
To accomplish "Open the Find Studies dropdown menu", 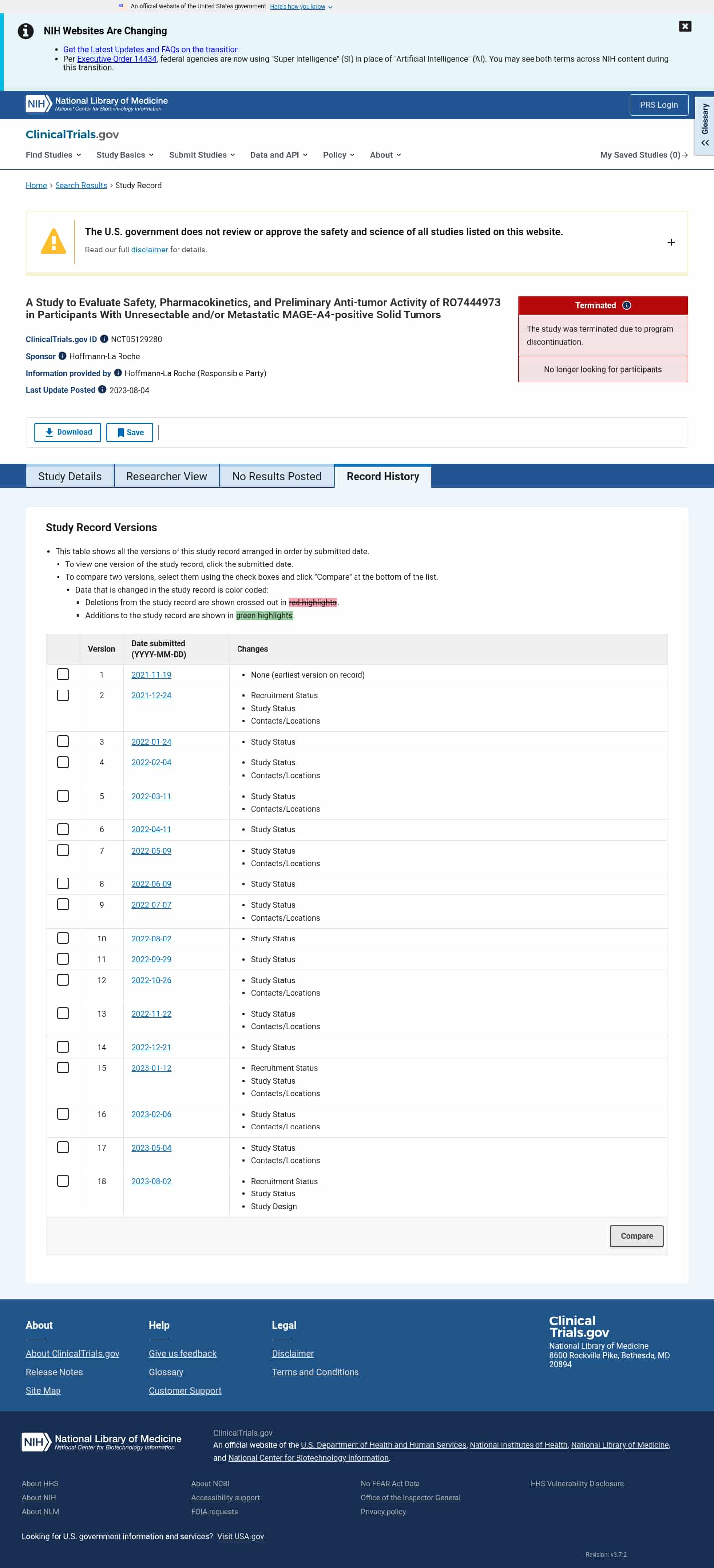I will [54, 155].
